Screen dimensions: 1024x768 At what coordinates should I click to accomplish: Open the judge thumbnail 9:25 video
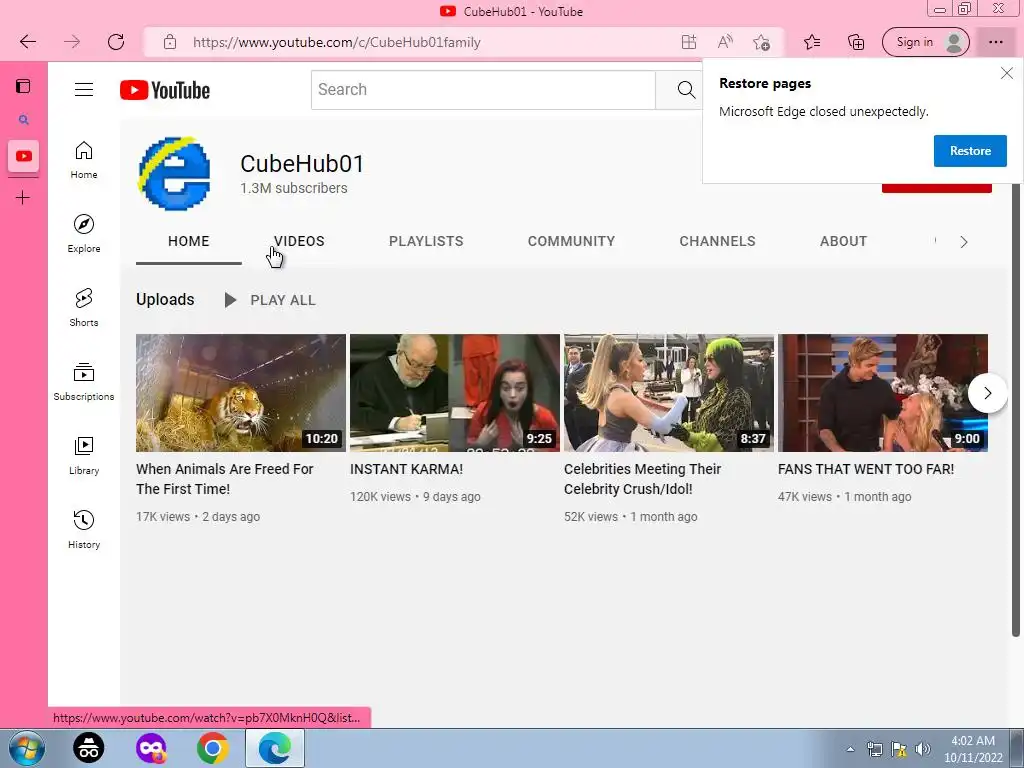[455, 392]
